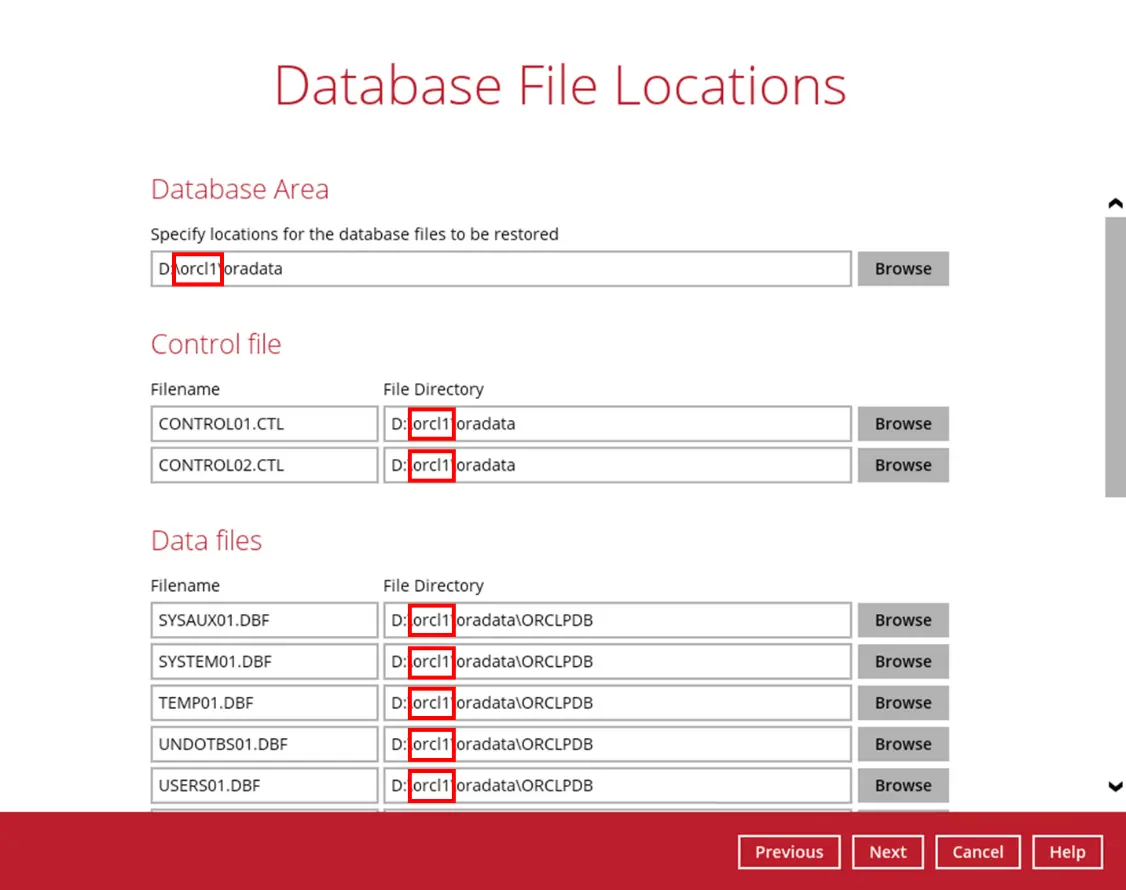
Task: Cancel the restore wizard
Action: 977,851
